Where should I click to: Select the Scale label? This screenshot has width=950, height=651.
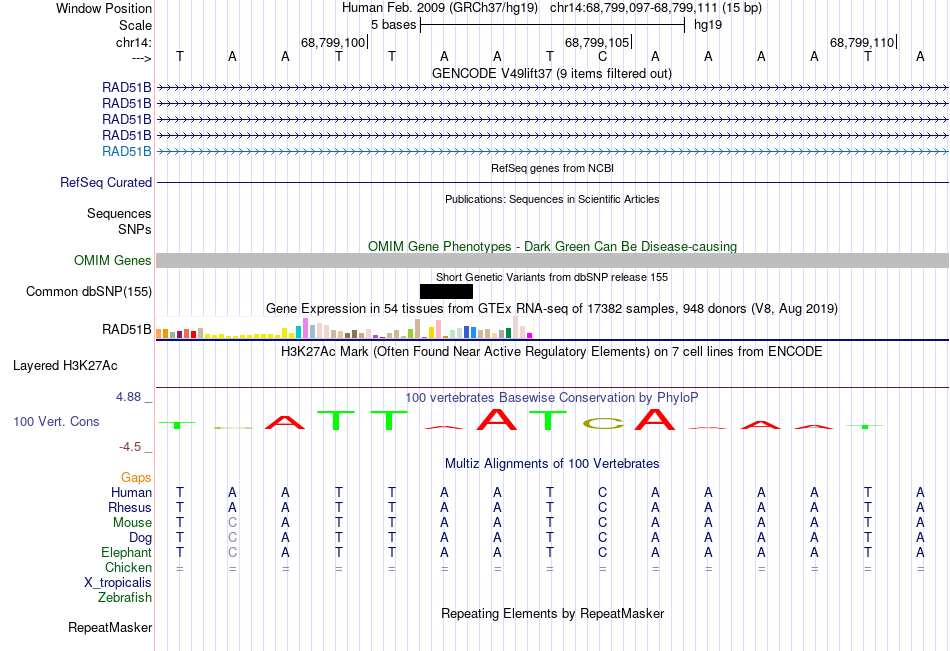[135, 25]
